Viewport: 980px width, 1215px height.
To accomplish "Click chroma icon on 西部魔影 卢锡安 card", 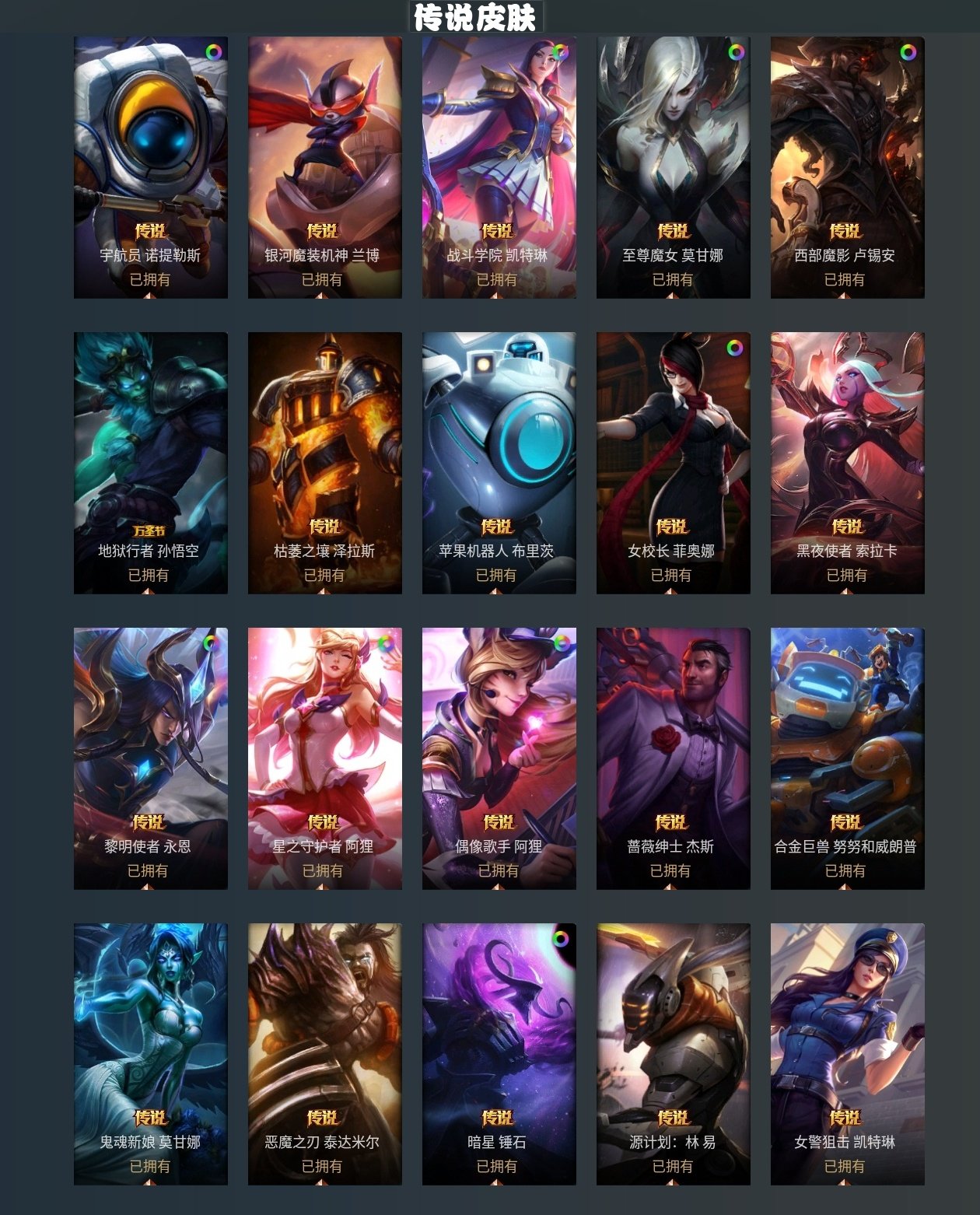I will click(908, 52).
